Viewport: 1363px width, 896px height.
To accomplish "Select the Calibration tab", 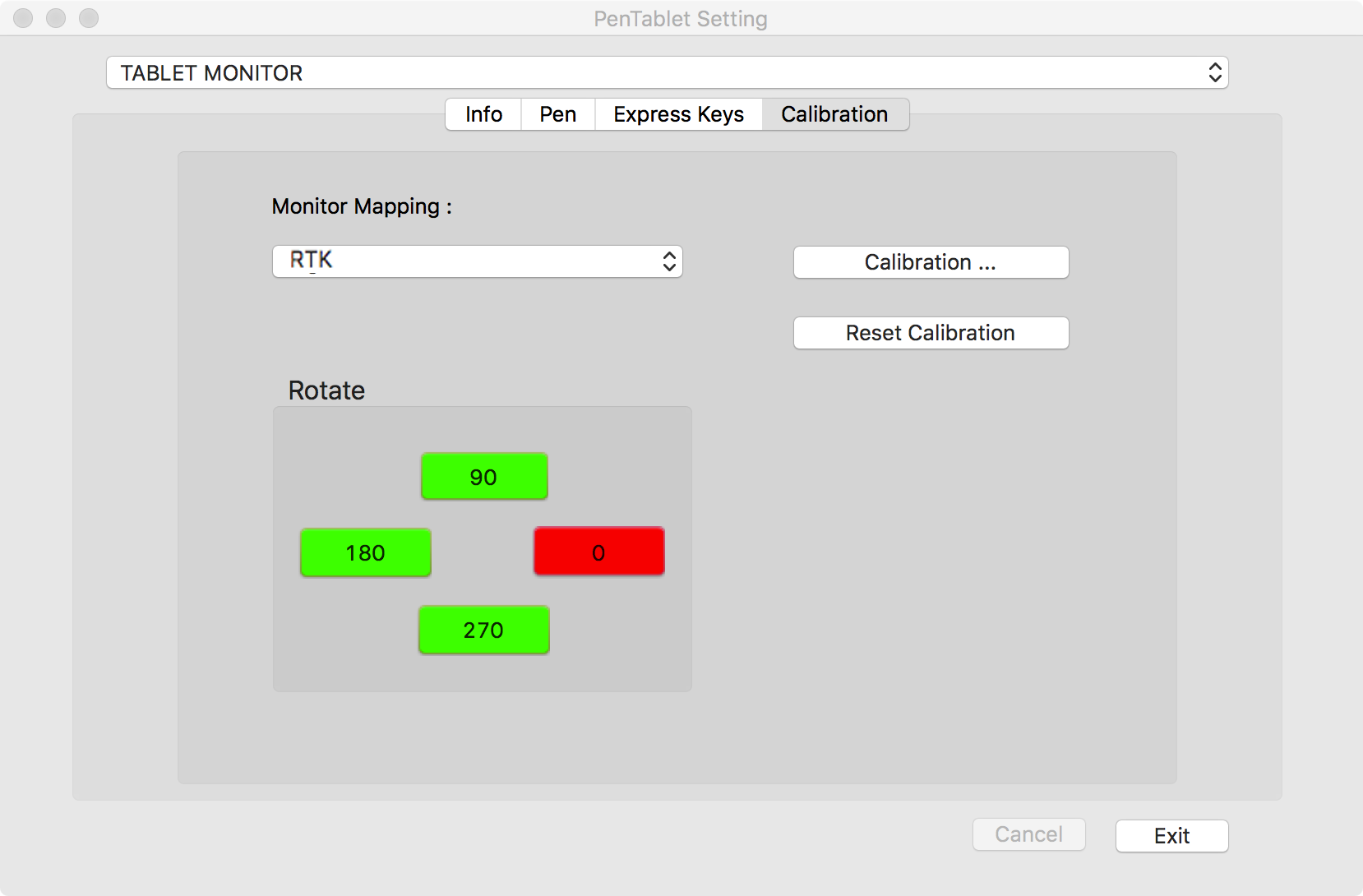I will point(834,114).
